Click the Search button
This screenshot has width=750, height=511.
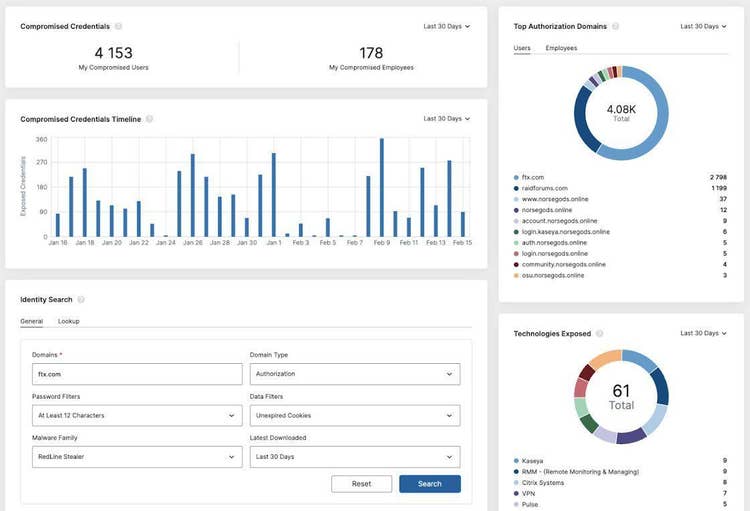coord(429,484)
